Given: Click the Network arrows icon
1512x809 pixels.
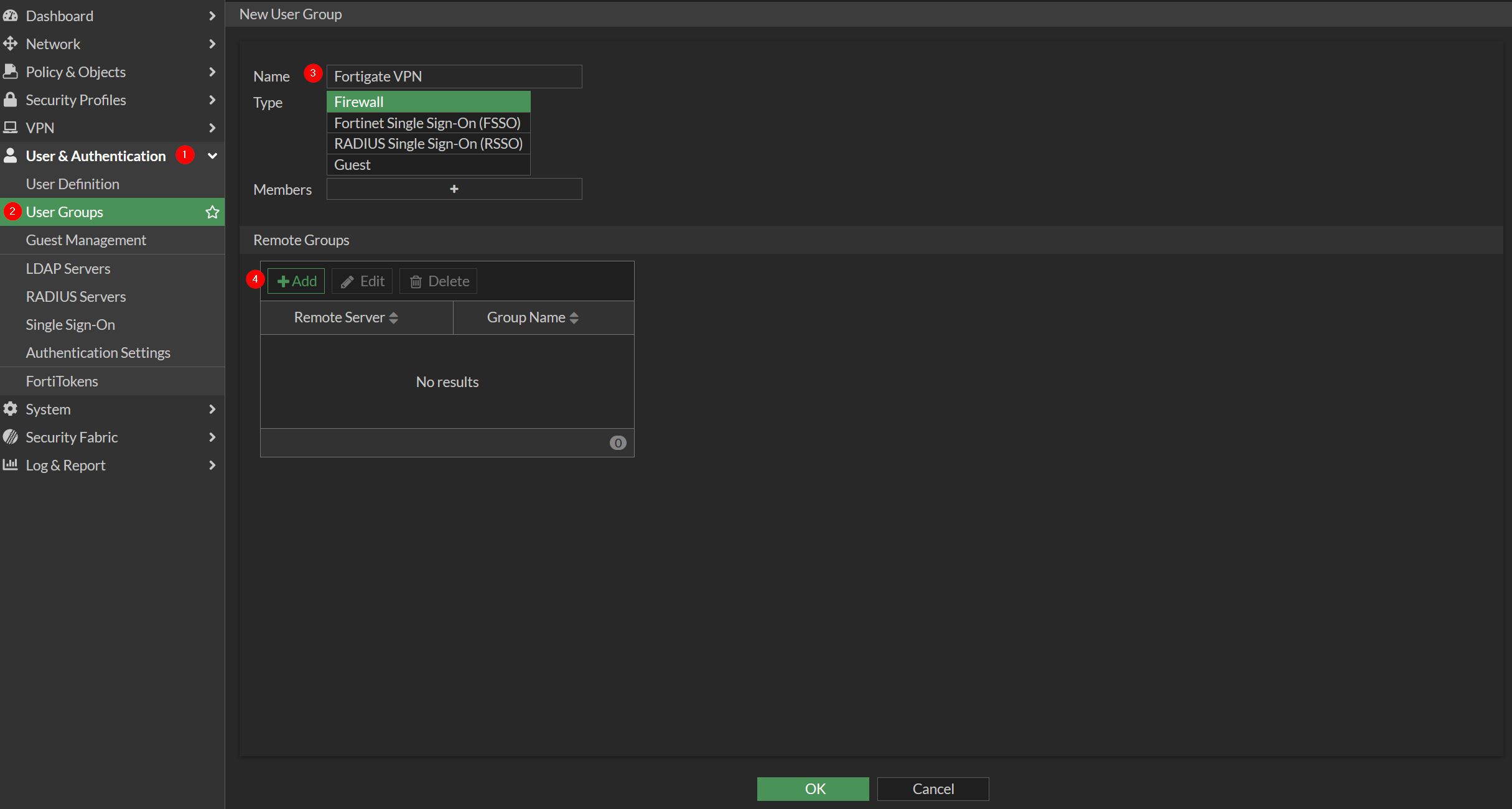Looking at the screenshot, I should click(x=11, y=44).
